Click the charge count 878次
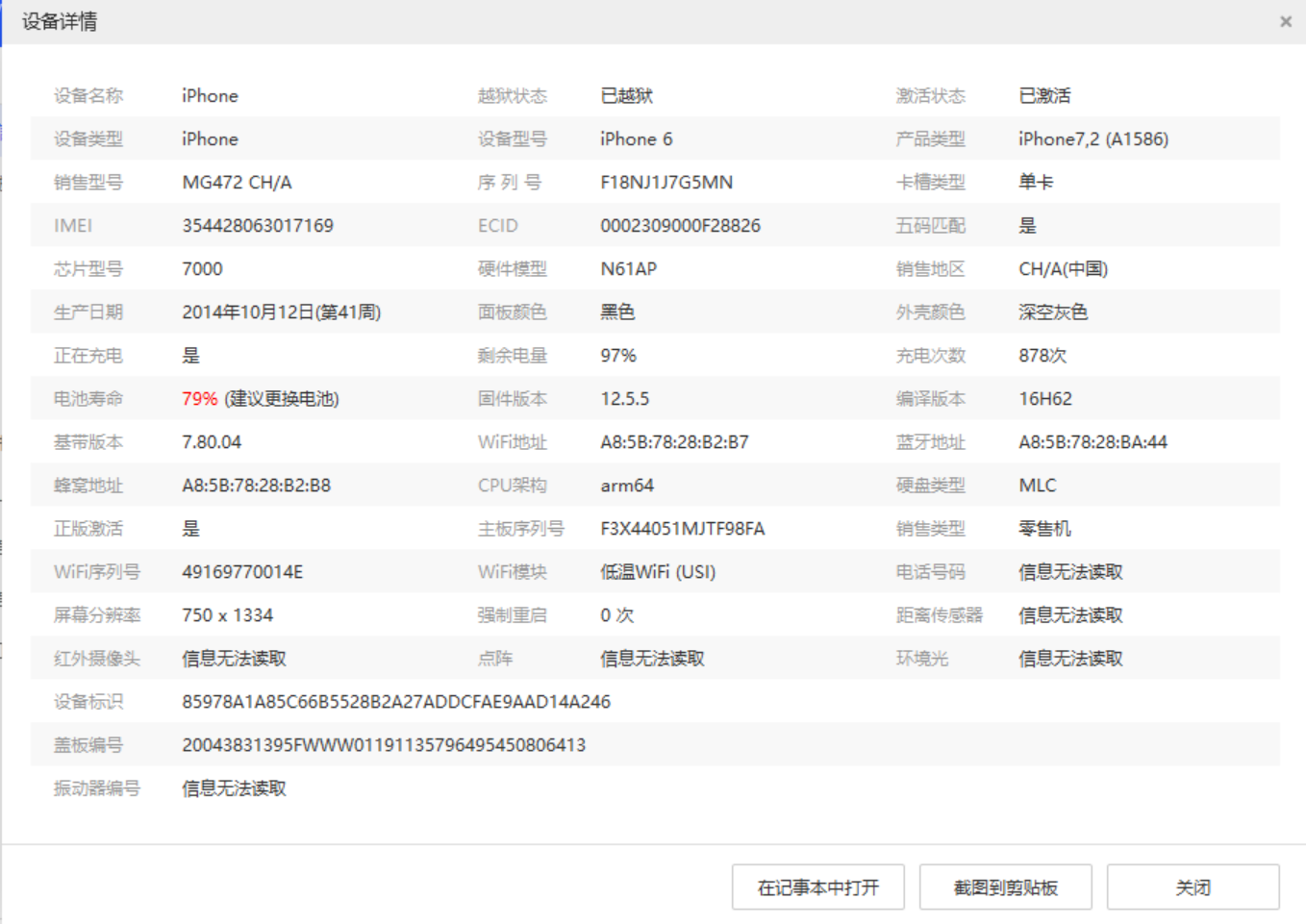Screen dimensions: 1306x924 pyautogui.click(x=1042, y=356)
